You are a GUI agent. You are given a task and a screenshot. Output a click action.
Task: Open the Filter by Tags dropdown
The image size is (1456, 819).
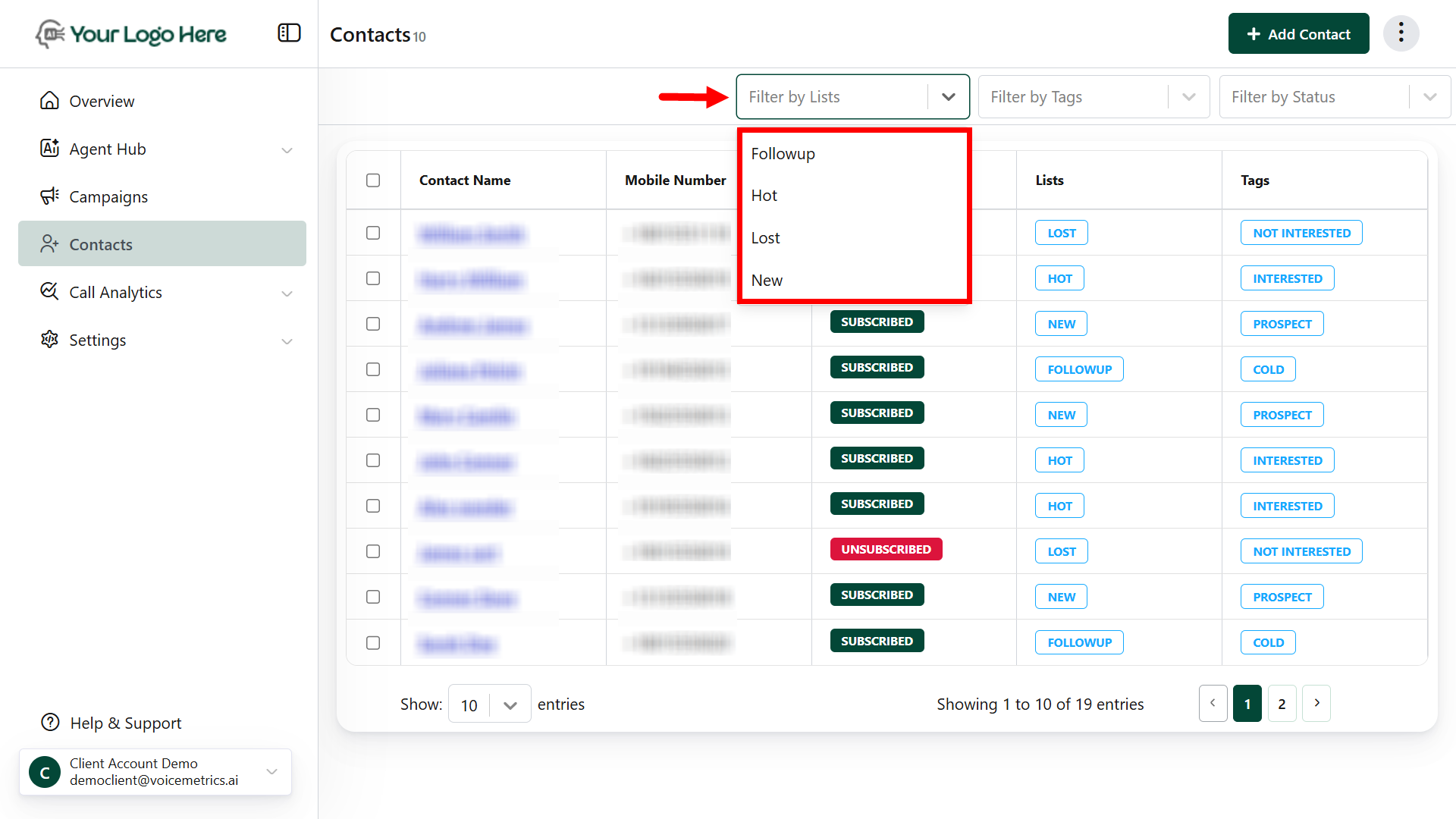1093,97
